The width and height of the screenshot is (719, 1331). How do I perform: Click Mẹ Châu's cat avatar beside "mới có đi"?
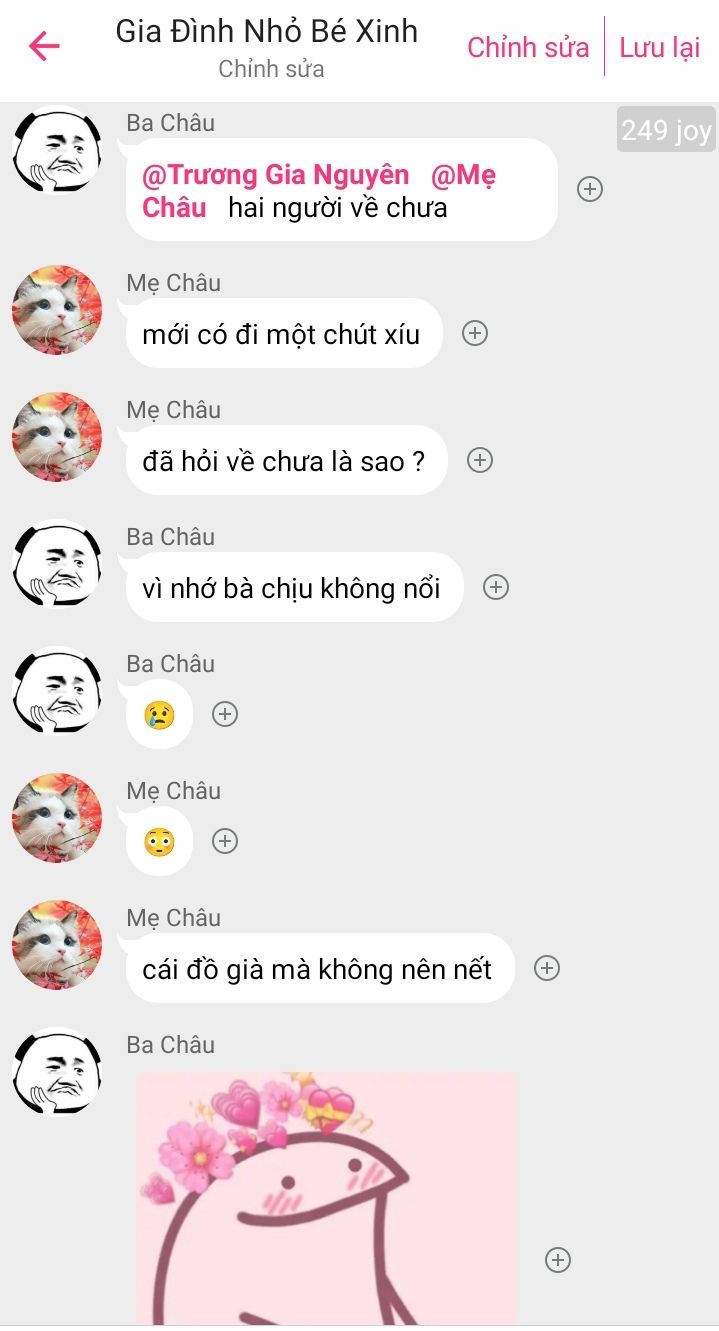[57, 310]
